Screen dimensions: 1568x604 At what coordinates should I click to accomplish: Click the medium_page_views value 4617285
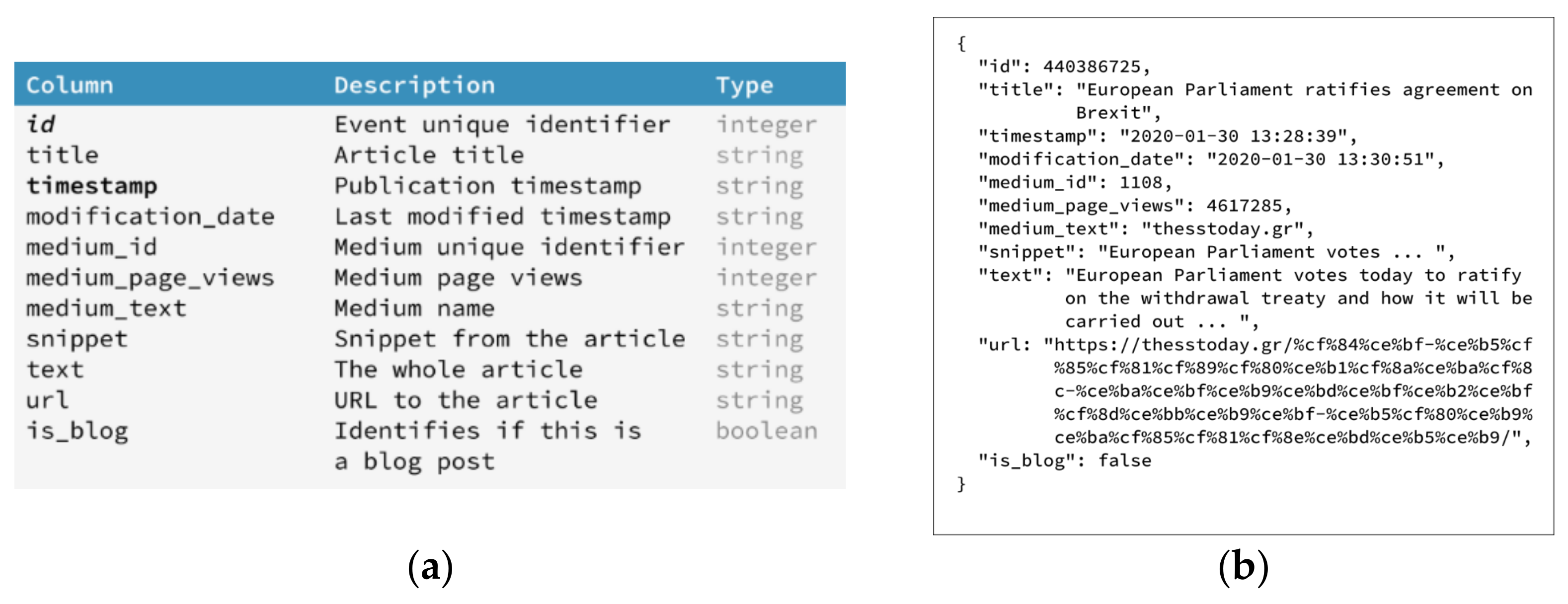[x=1244, y=206]
